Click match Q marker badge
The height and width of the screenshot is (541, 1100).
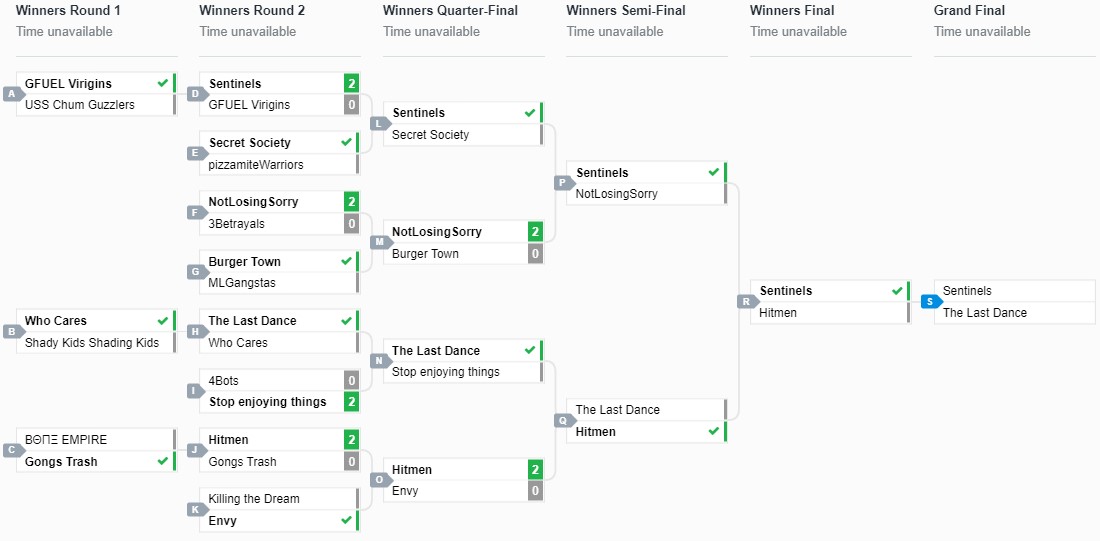(x=563, y=421)
